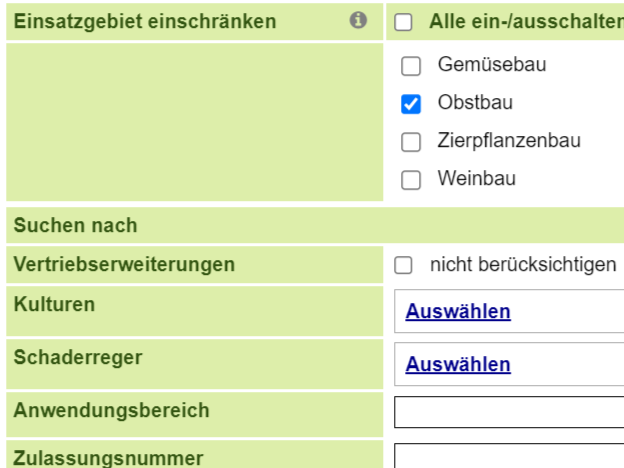This screenshot has width=624, height=468.
Task: Open the Auswählen link for Schaderreger
Action: (x=458, y=364)
